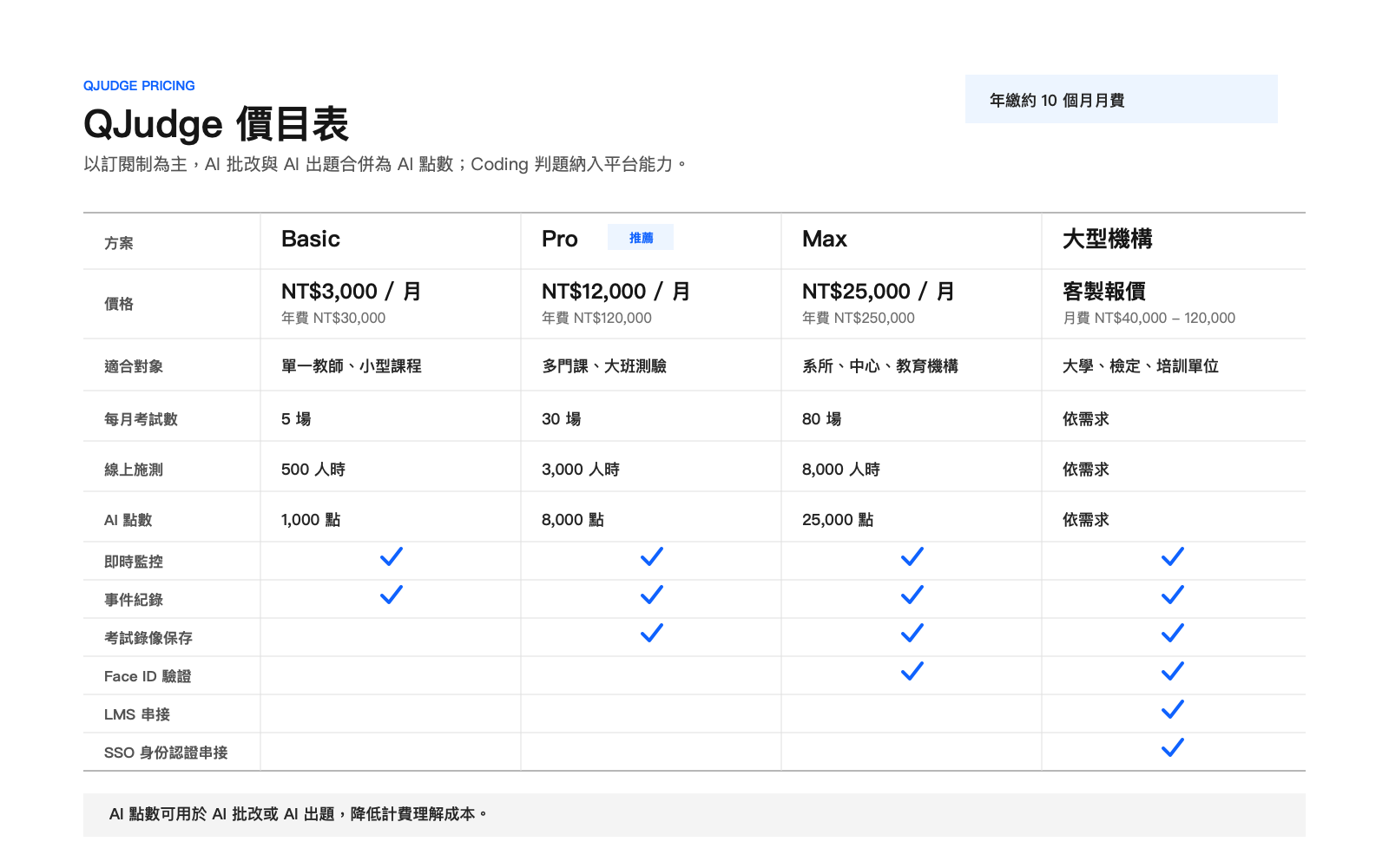
Task: Click the 系所、中心、教育機構 cell
Action: tap(880, 366)
